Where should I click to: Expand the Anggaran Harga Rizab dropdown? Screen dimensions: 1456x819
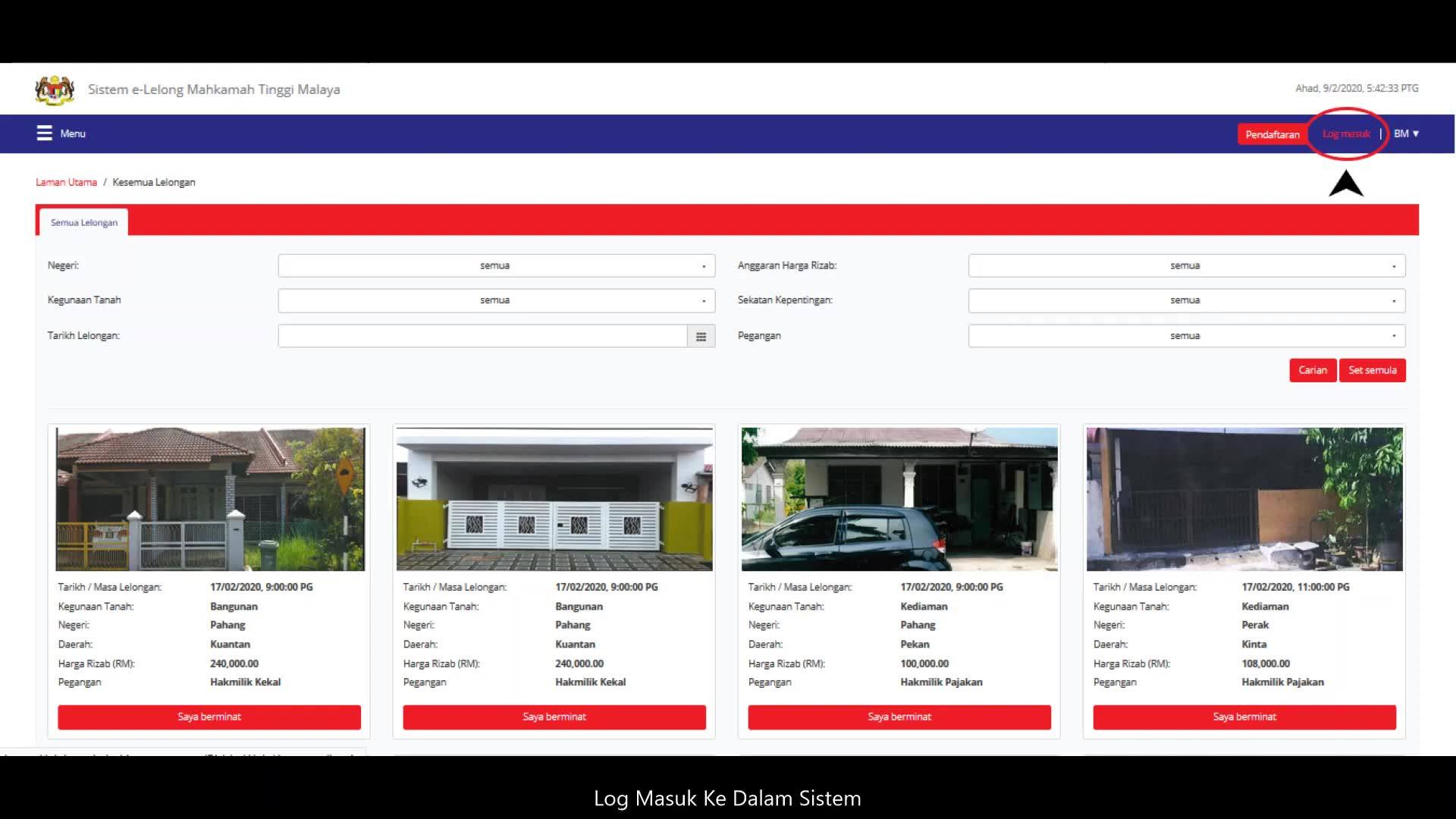(1187, 265)
